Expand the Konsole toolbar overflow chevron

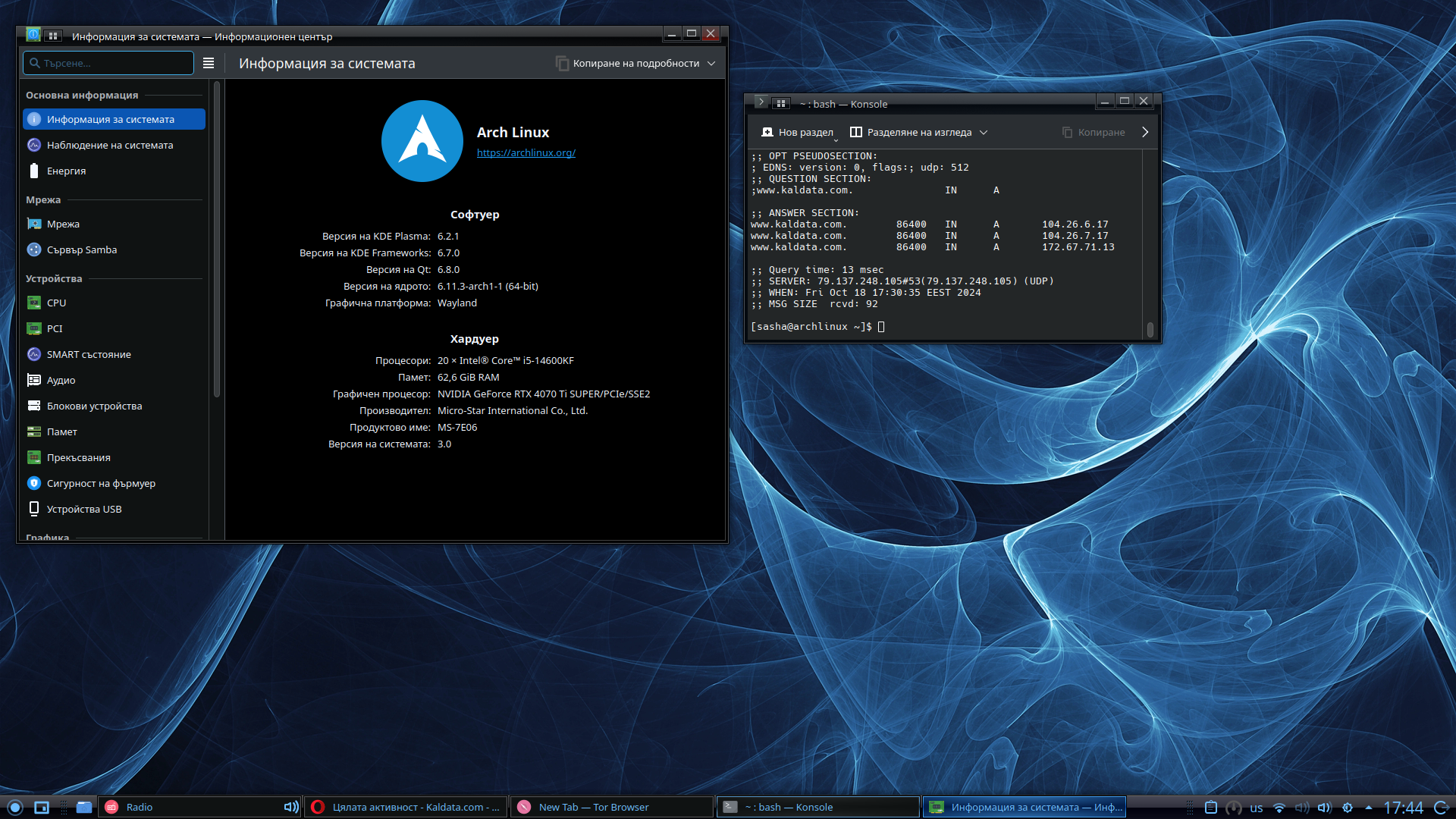pos(1145,133)
